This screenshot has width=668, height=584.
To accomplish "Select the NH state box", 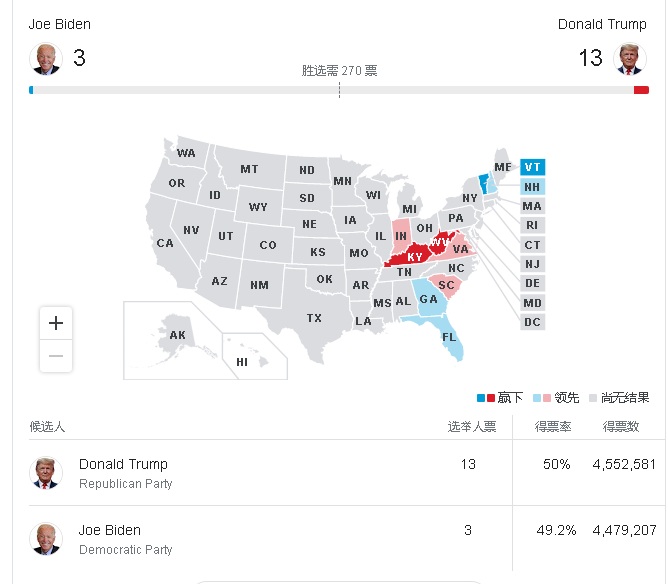I will [532, 187].
